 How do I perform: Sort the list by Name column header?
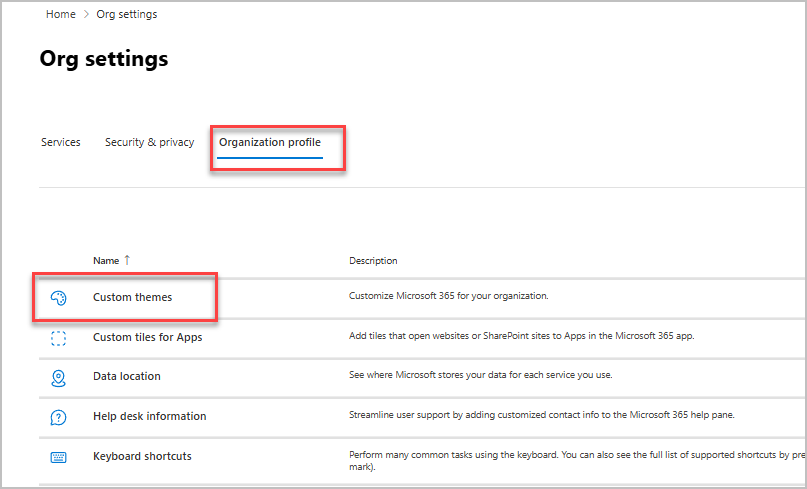[106, 261]
